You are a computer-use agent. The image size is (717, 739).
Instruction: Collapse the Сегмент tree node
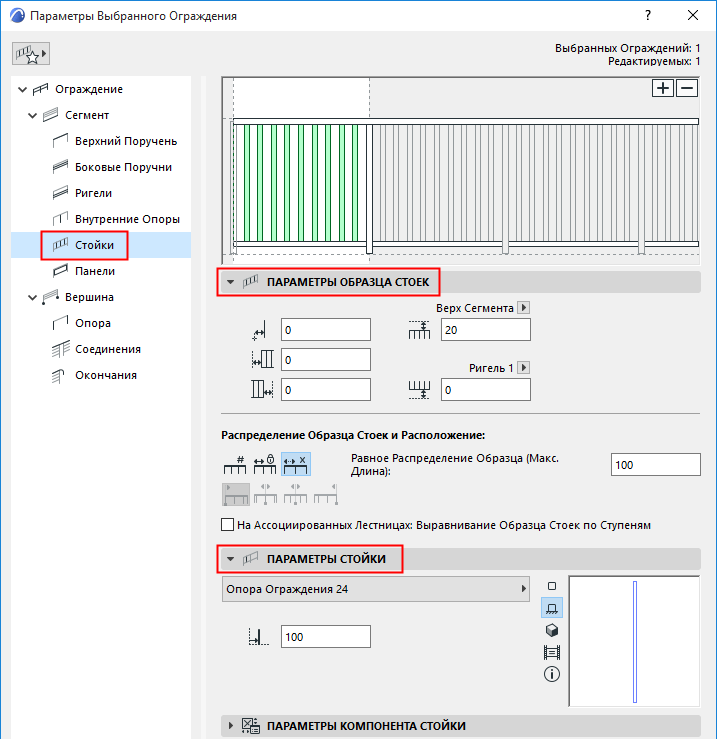coord(32,115)
